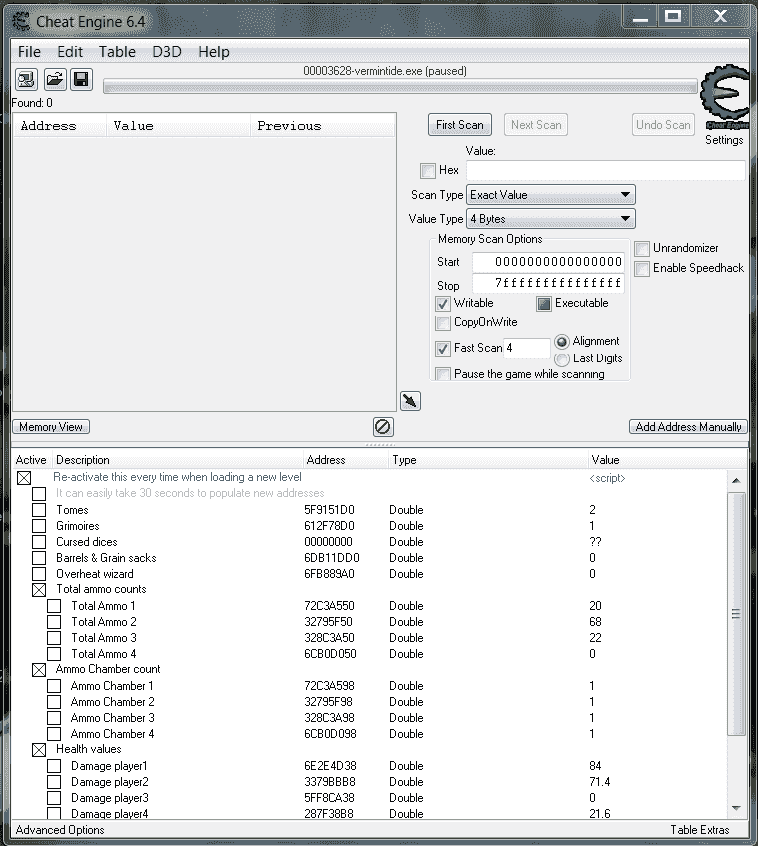The height and width of the screenshot is (846, 758).
Task: Click the found-list Value column header
Action: [x=179, y=126]
